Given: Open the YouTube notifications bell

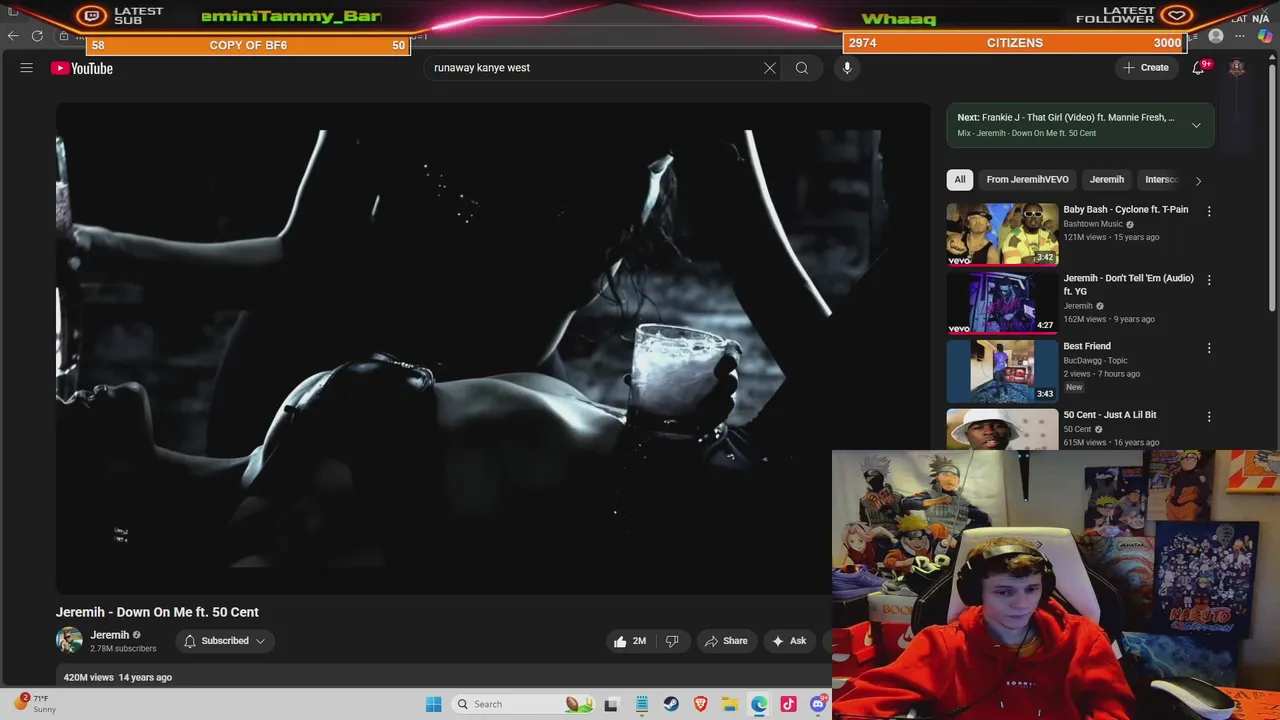Looking at the screenshot, I should pyautogui.click(x=1198, y=68).
